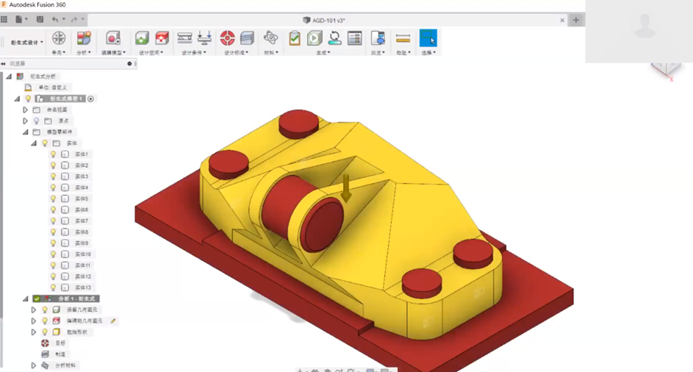
Task: Toggle visibility lightbulb of body 实体13
Action: pyautogui.click(x=53, y=288)
